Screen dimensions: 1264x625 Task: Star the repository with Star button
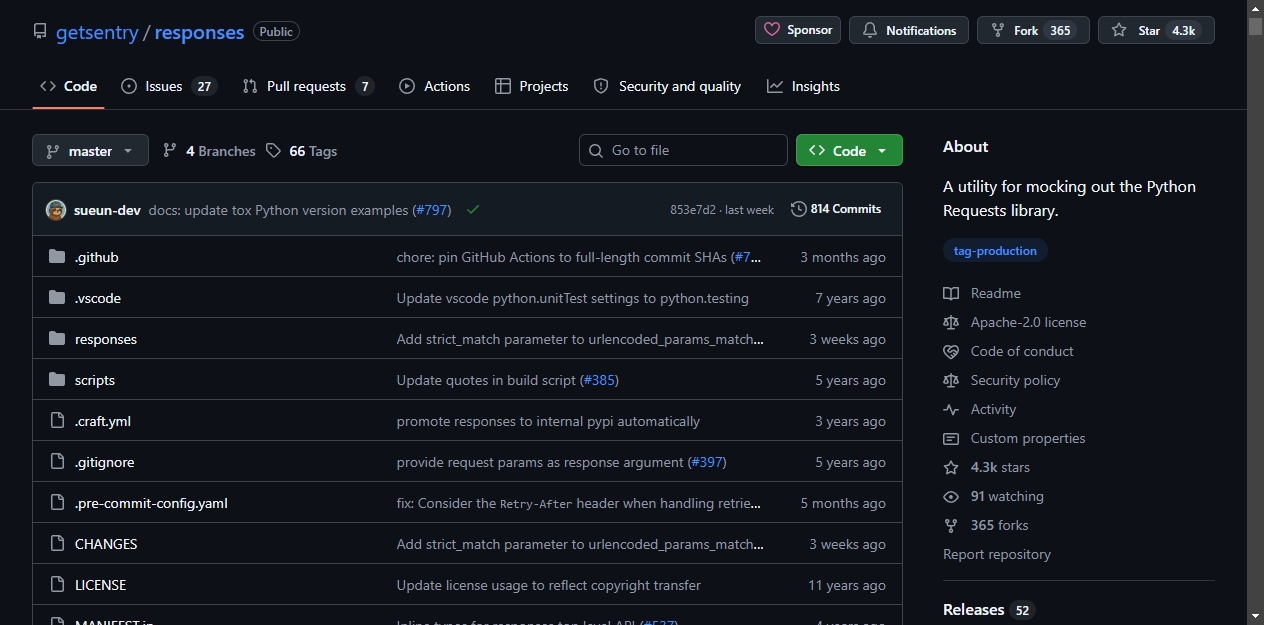1156,30
